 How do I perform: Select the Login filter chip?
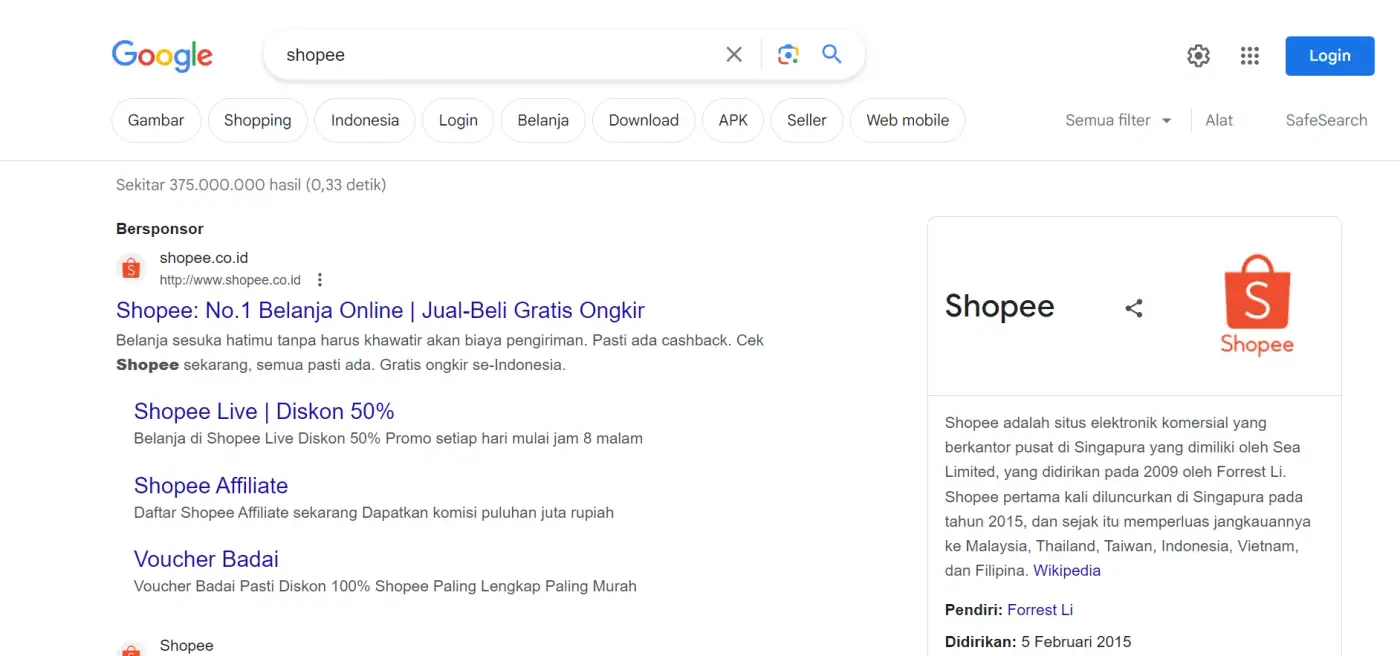tap(458, 120)
